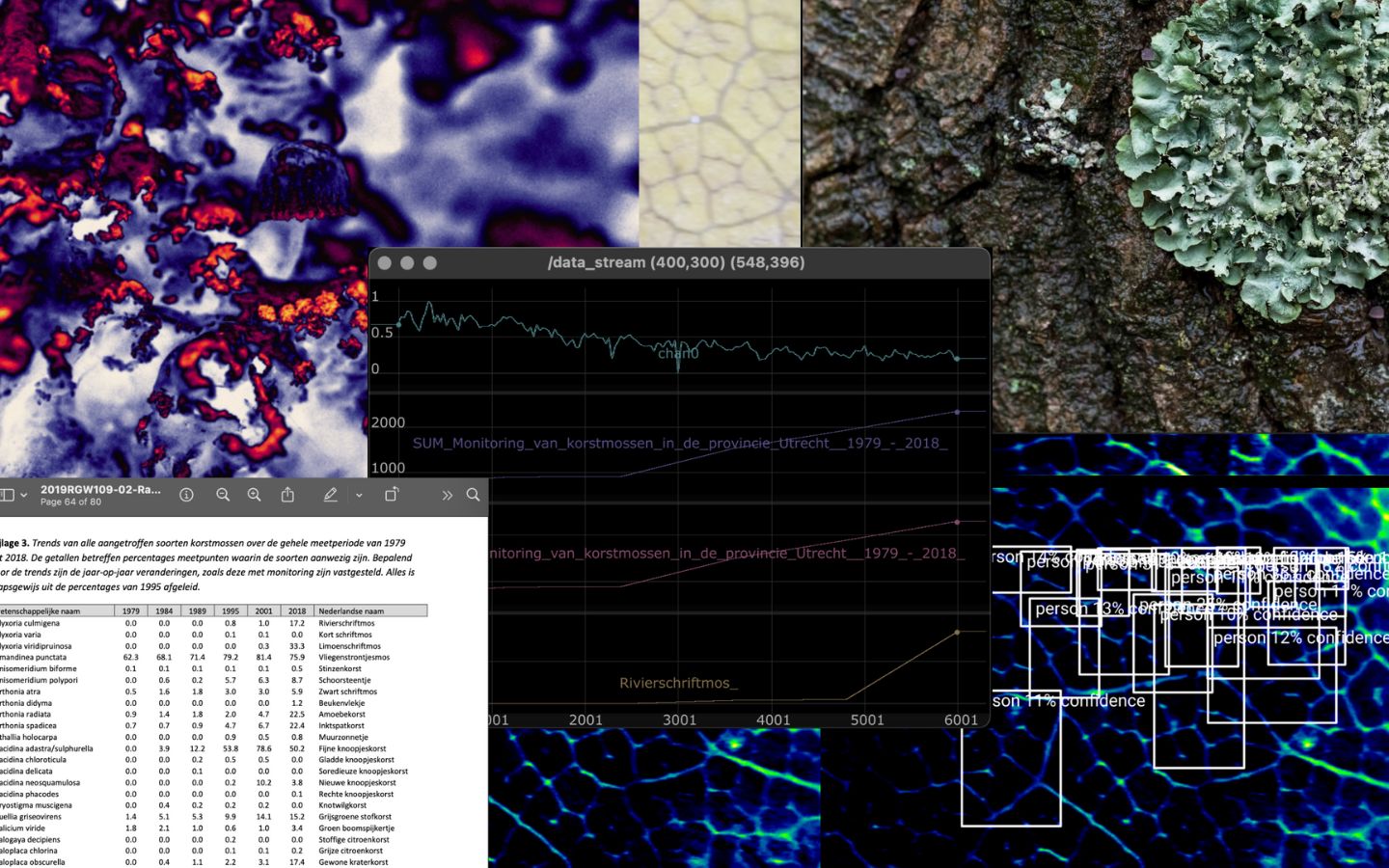Click the 1984 column header in the table
The width and height of the screenshot is (1389, 868).
pyautogui.click(x=164, y=610)
